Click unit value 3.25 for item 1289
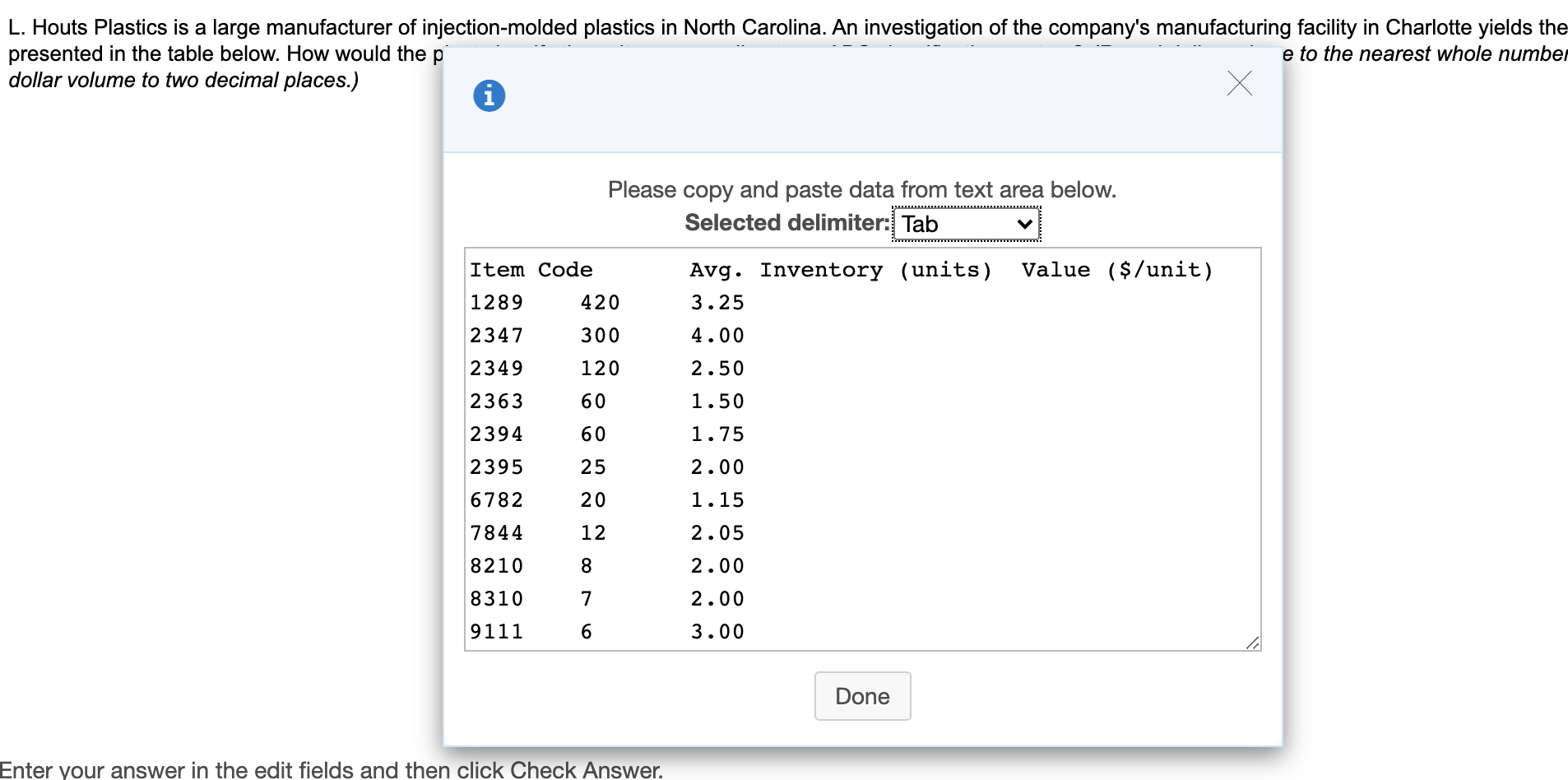This screenshot has height=780, width=1568. coord(717,303)
